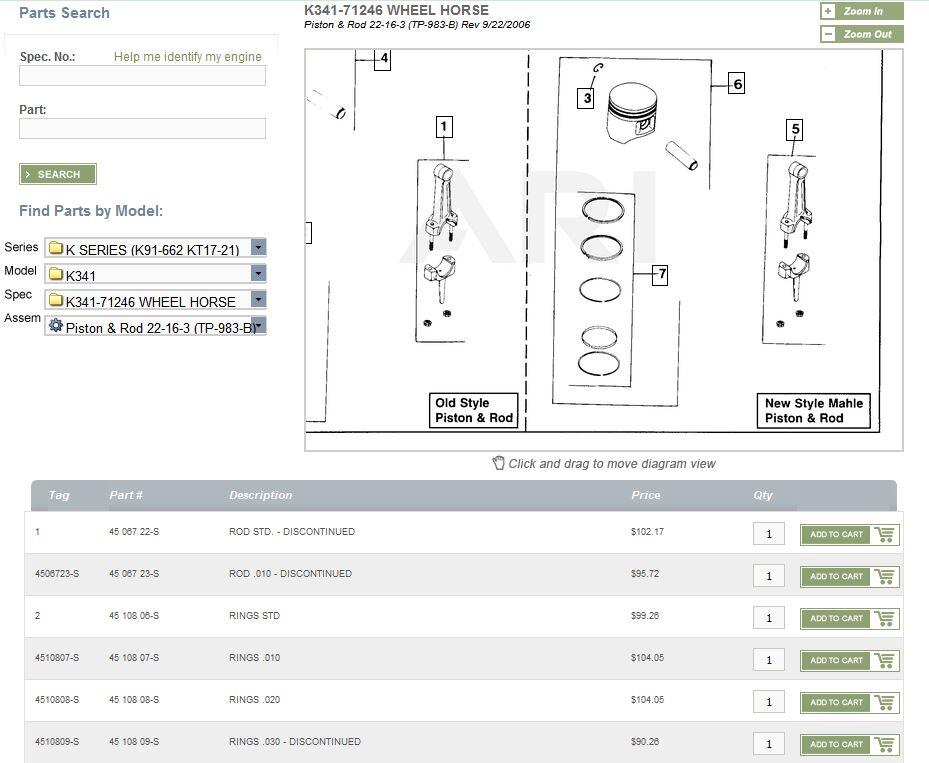Add RINGS .030 to cart

(850, 745)
